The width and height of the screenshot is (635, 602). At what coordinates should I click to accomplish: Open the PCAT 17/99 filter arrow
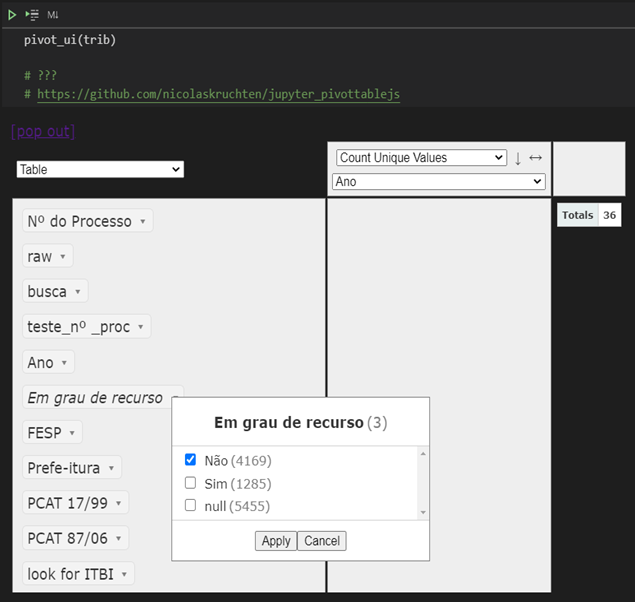[119, 503]
